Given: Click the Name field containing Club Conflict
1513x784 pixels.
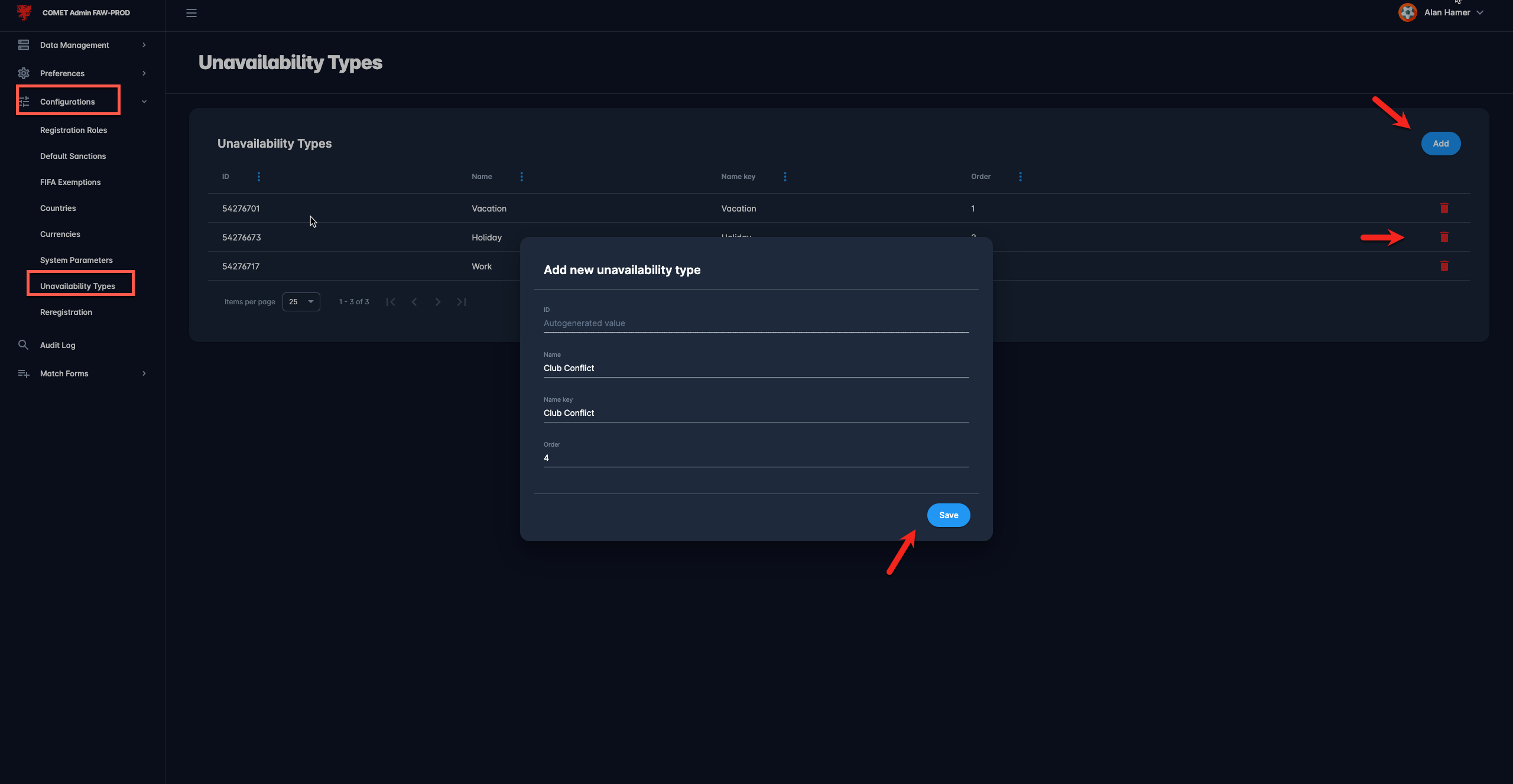Looking at the screenshot, I should [x=755, y=368].
